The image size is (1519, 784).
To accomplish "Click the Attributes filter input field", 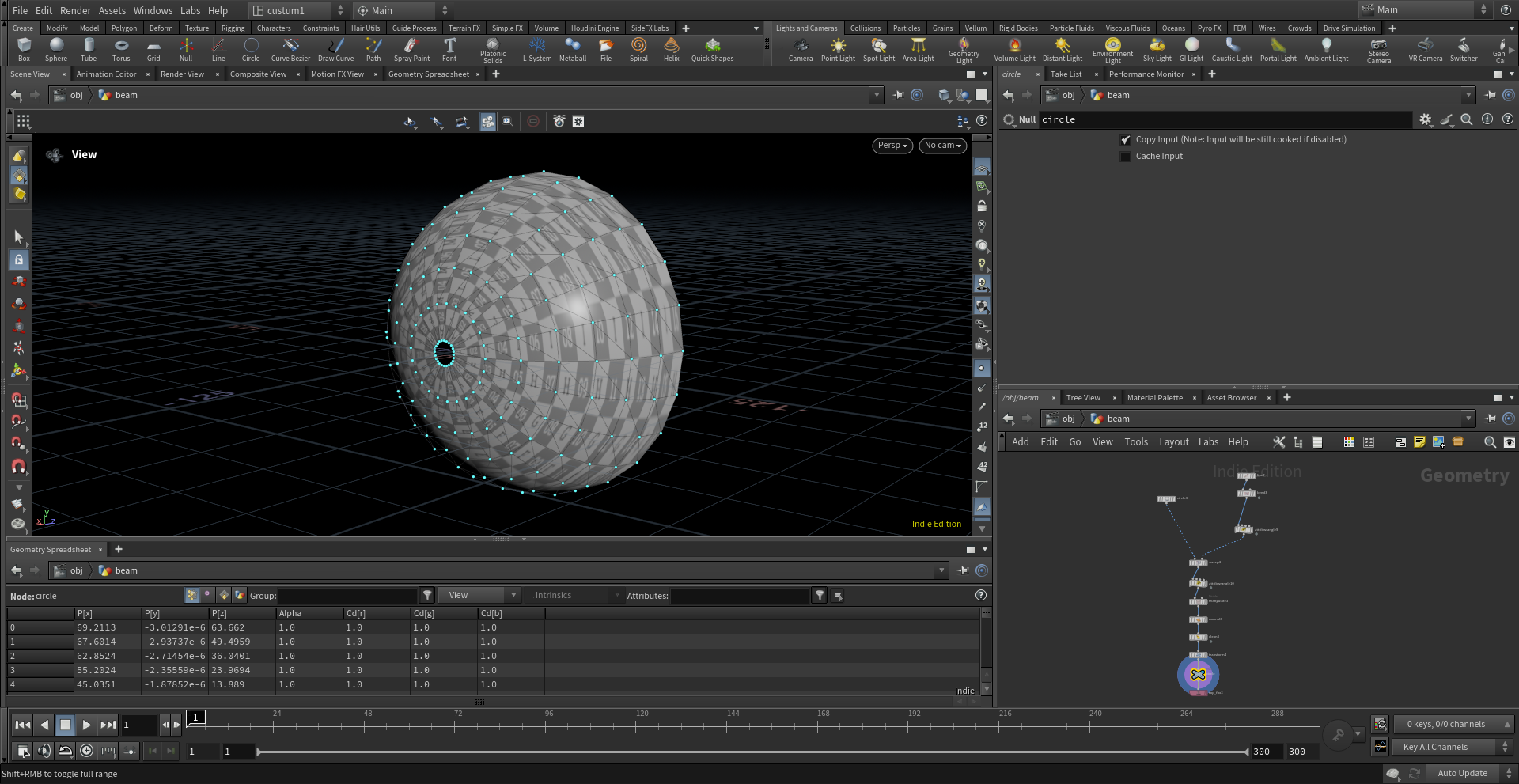I will point(740,596).
